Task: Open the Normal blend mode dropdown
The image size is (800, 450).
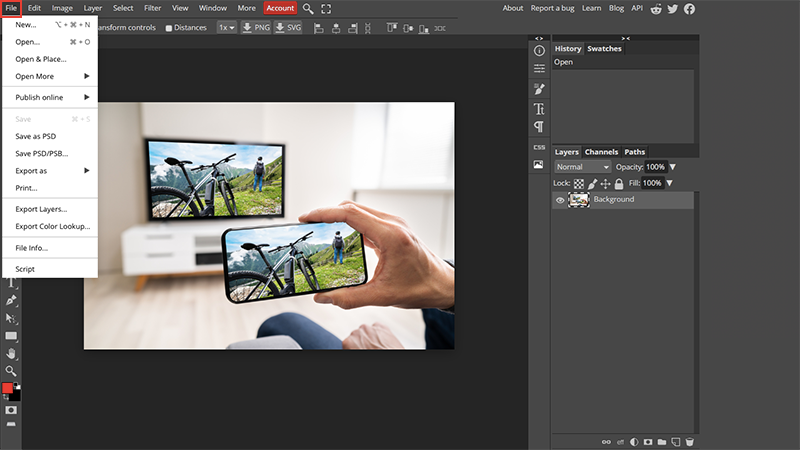Action: tap(582, 167)
